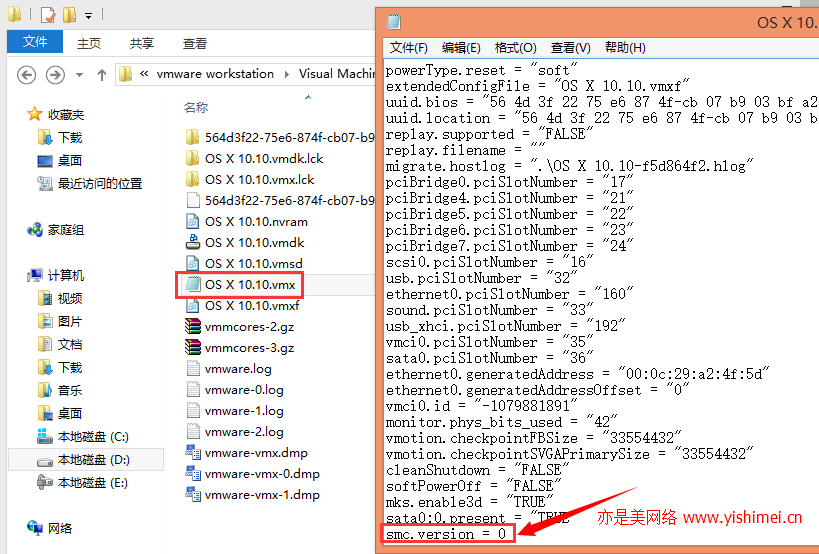
Task: Click vmware workstation breadcrumb segment
Action: coord(215,74)
